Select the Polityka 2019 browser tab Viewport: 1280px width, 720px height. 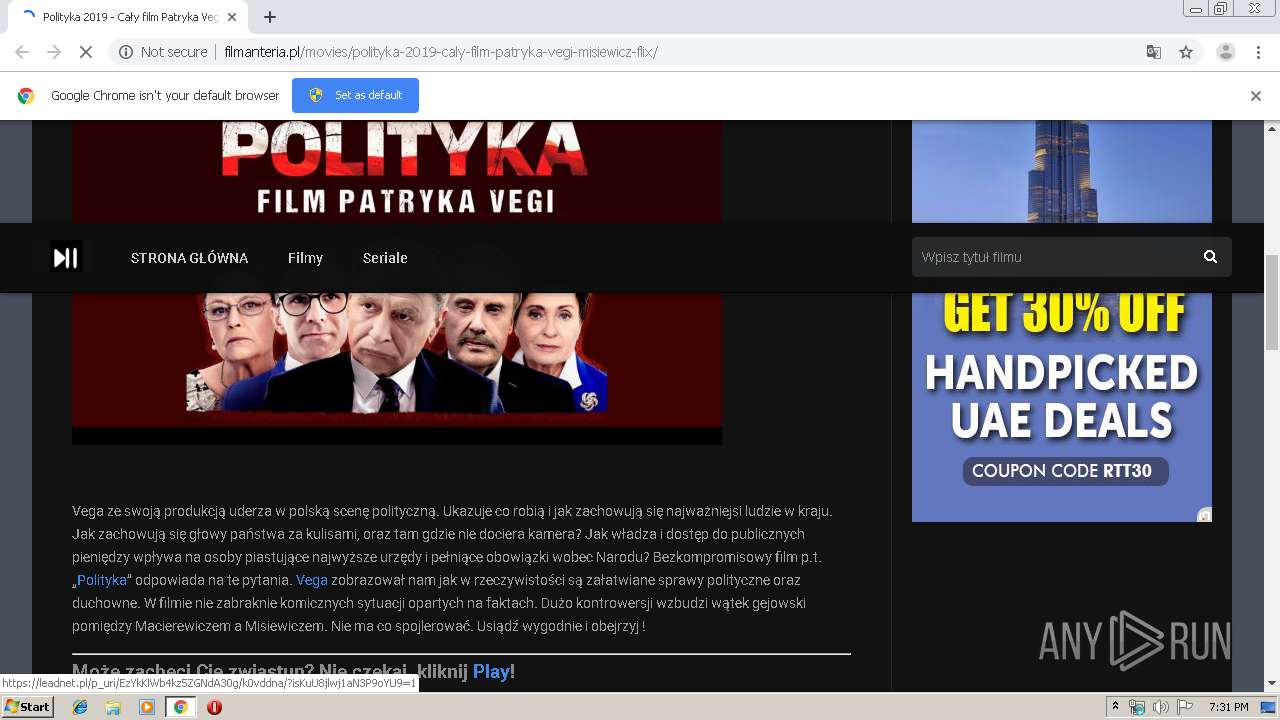tap(128, 17)
